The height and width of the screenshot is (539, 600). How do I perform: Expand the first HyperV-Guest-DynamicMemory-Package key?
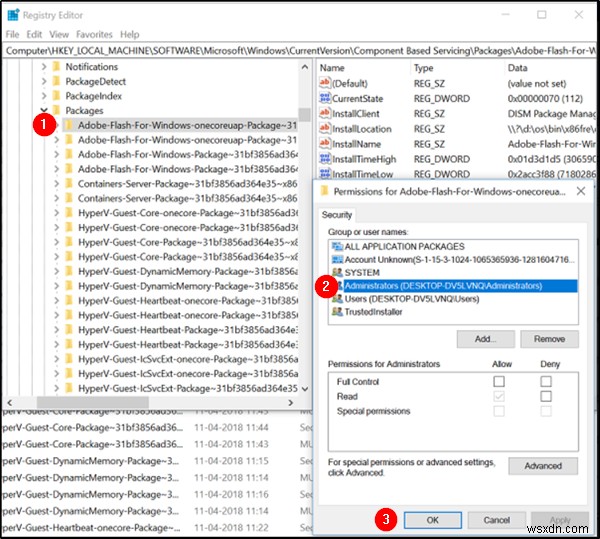56,271
